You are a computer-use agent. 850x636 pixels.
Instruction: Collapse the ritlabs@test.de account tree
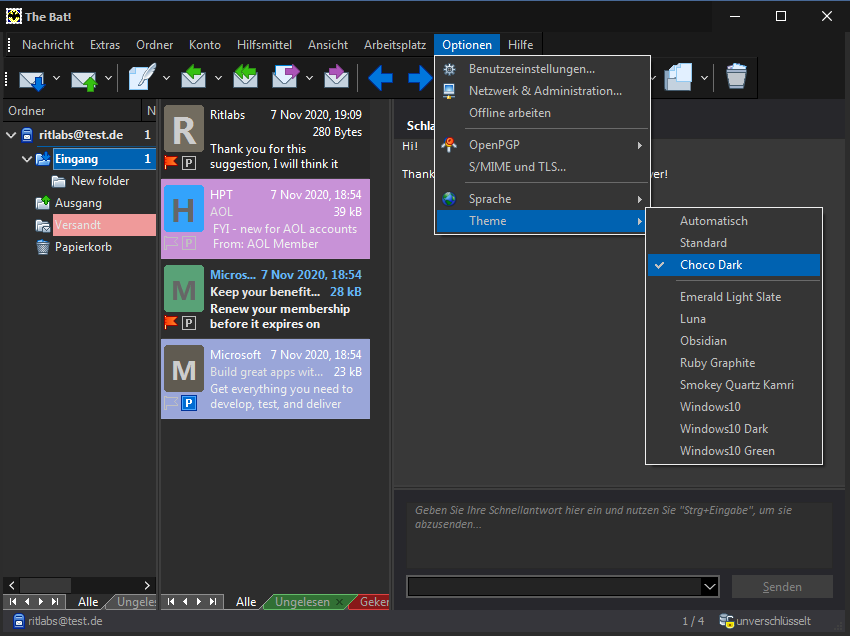11,135
